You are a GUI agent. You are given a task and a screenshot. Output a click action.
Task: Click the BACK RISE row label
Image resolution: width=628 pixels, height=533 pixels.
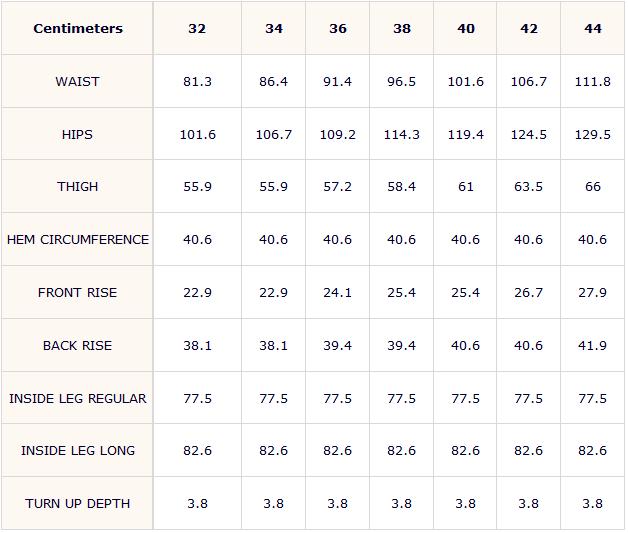(77, 345)
